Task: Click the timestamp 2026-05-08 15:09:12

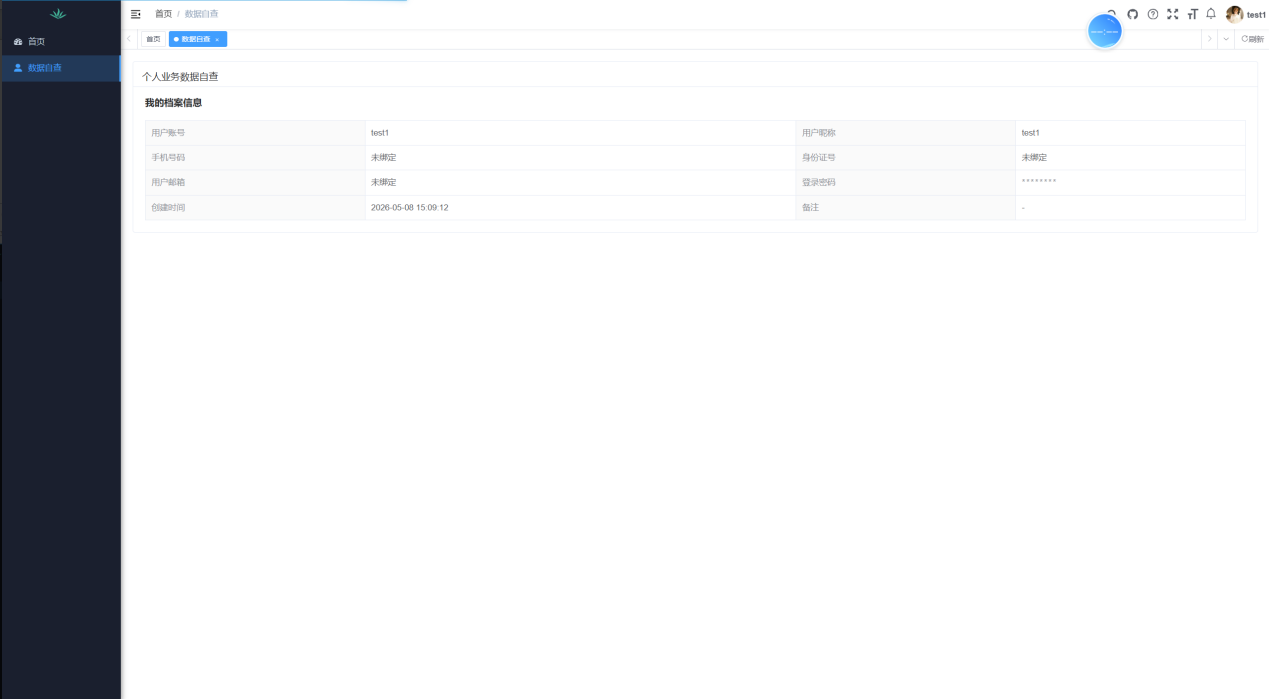Action: pyautogui.click(x=409, y=208)
